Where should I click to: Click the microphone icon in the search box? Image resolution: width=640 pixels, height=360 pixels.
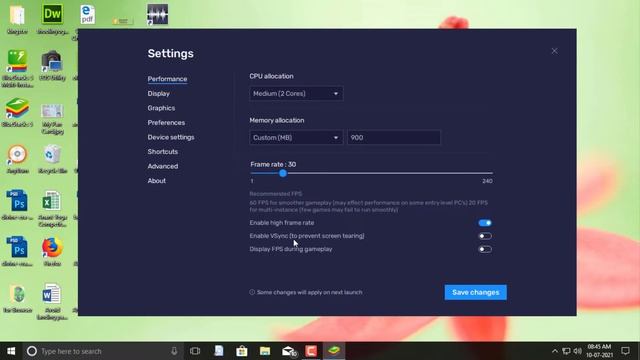coord(174,351)
